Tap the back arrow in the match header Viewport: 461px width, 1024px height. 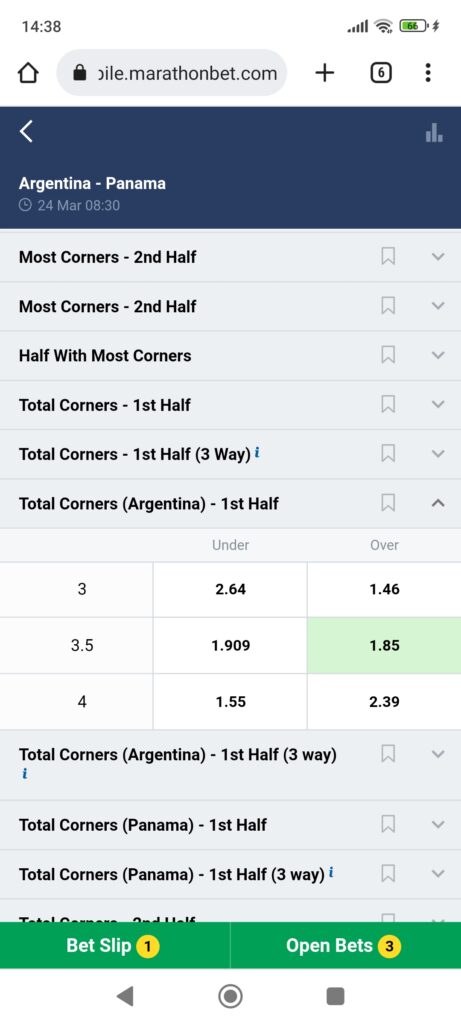(x=26, y=131)
